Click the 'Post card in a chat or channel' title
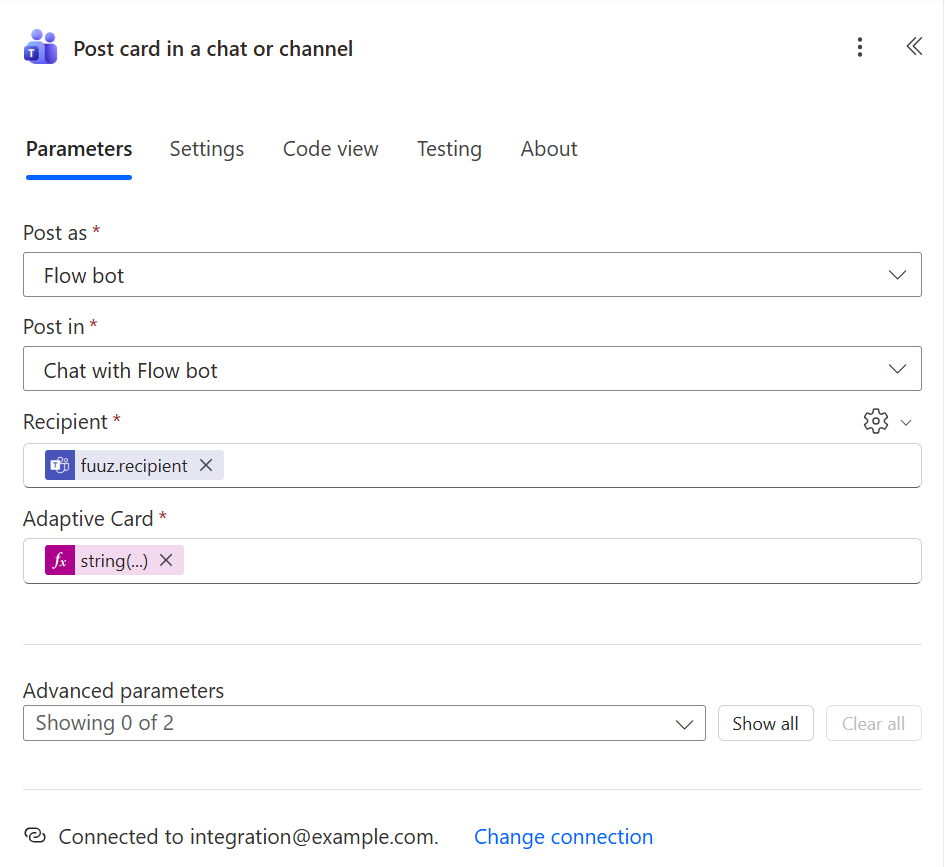The image size is (945, 867). pos(213,49)
